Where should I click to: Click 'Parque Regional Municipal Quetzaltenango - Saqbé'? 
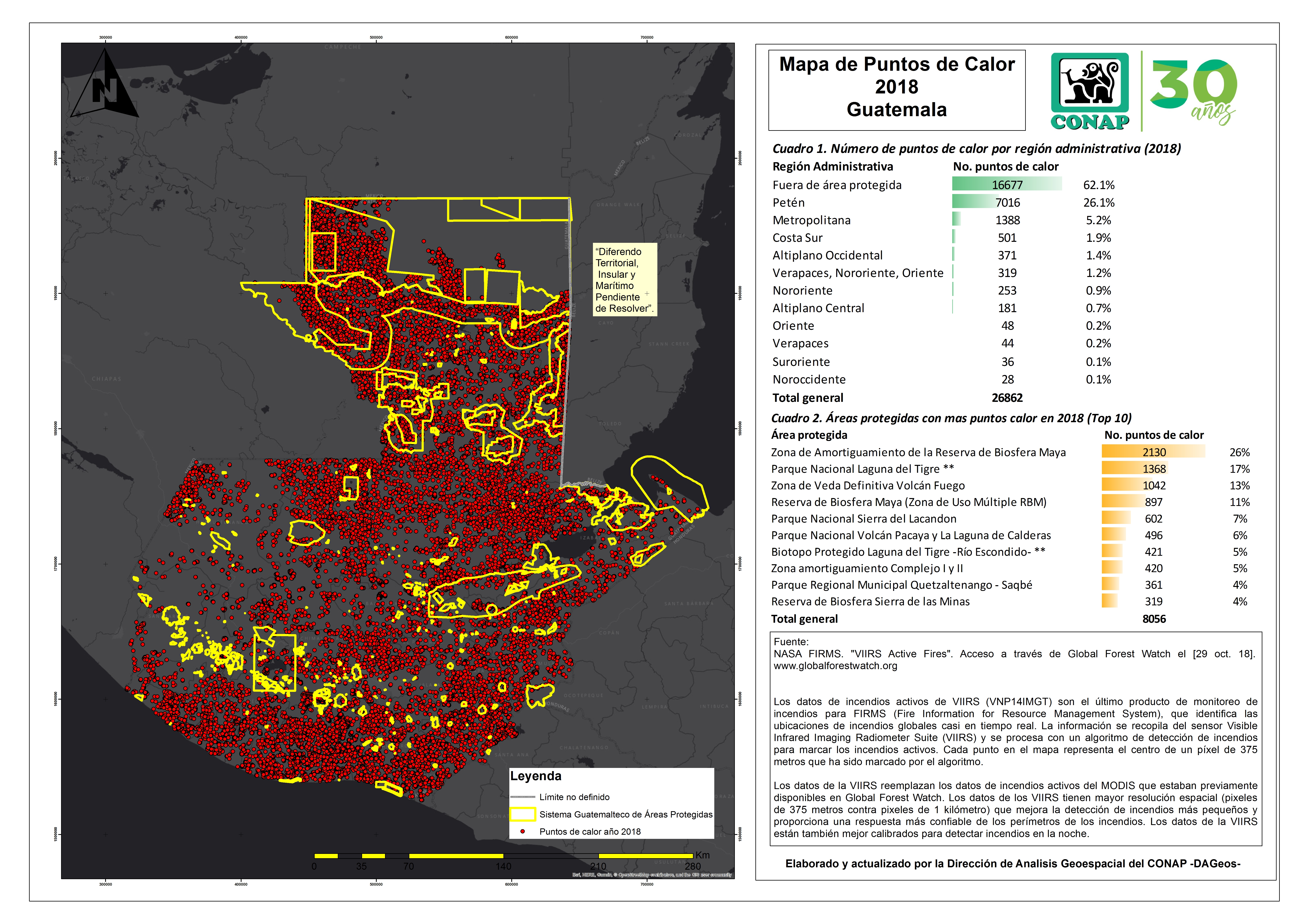tap(901, 585)
